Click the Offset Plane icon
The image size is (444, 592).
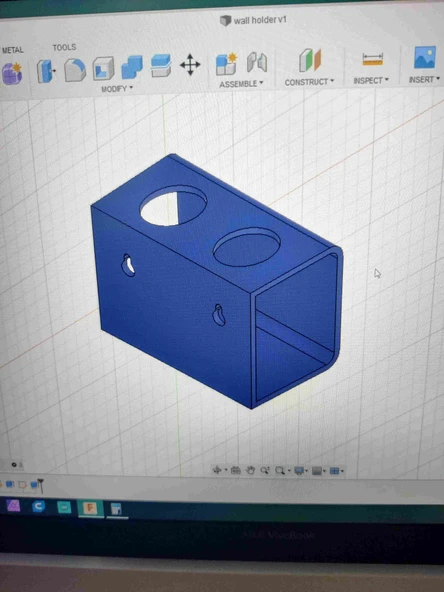[310, 60]
